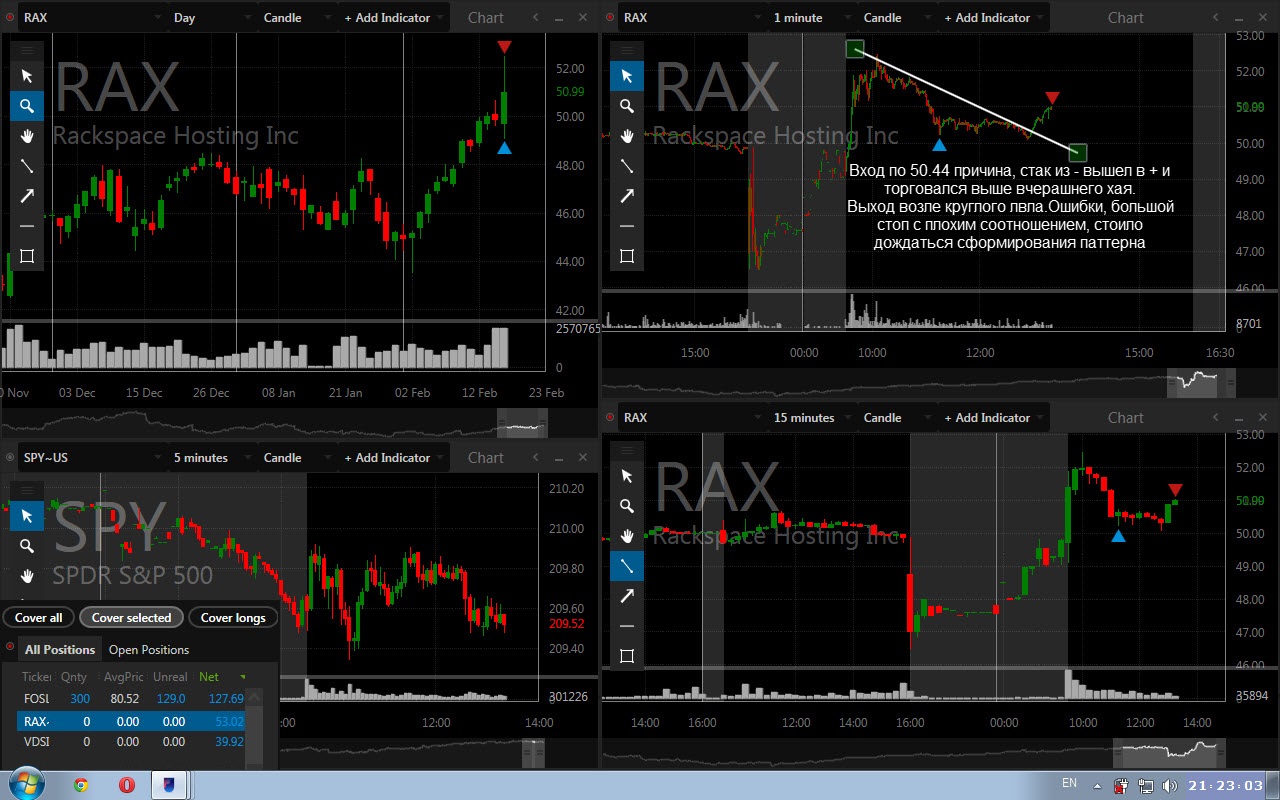Image resolution: width=1280 pixels, height=800 pixels.
Task: Switch to the Open Positions tab
Action: pos(149,649)
